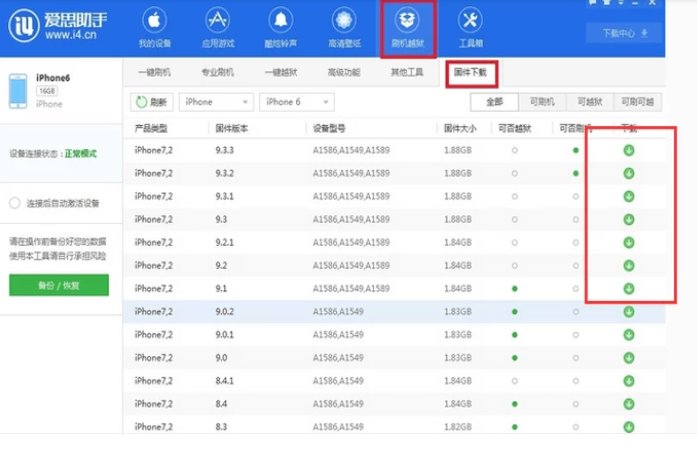Image resolution: width=697 pixels, height=460 pixels.
Task: Filter firmware list by 可刷可越
Action: (x=637, y=102)
